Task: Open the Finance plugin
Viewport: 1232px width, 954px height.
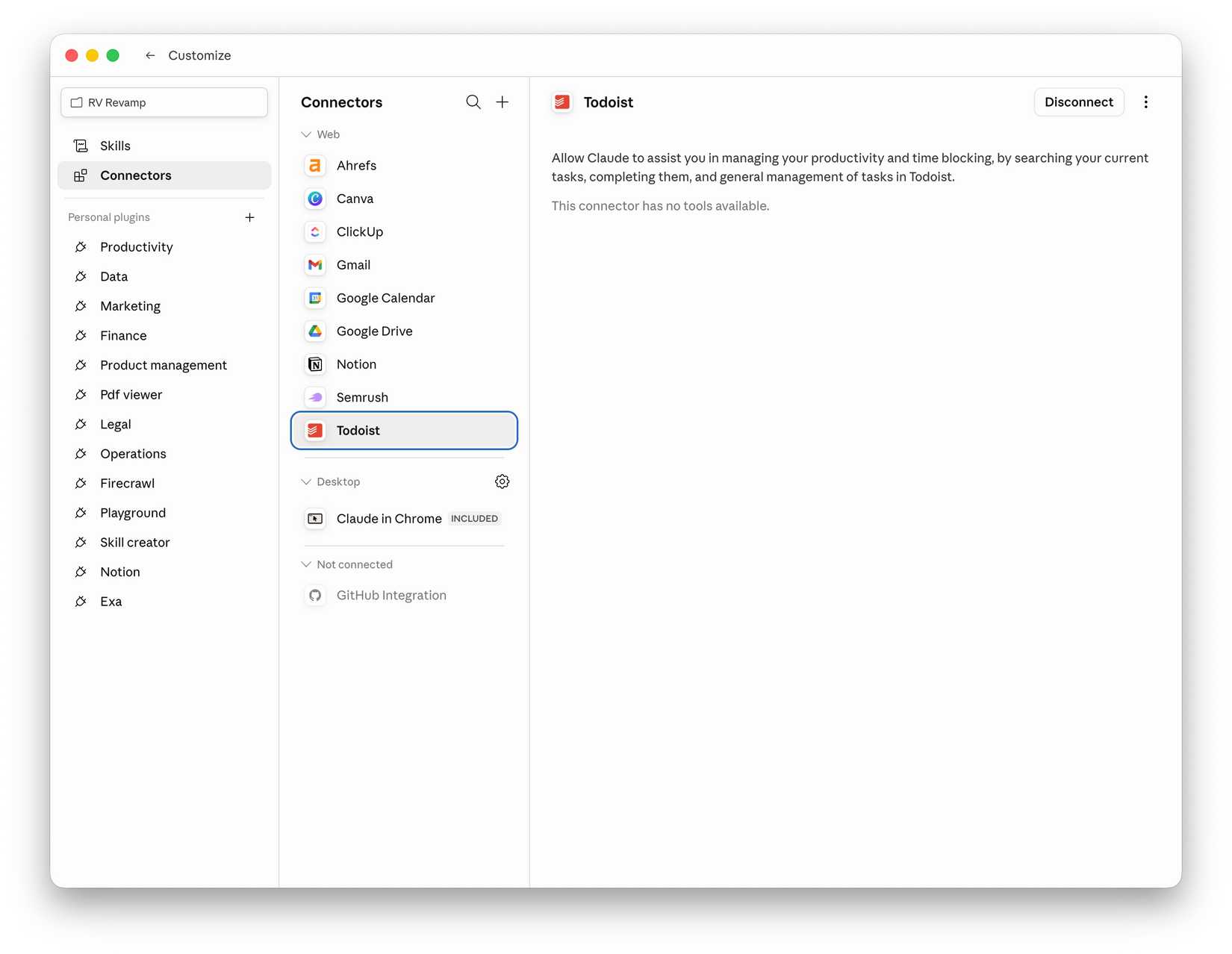Action: click(x=164, y=336)
